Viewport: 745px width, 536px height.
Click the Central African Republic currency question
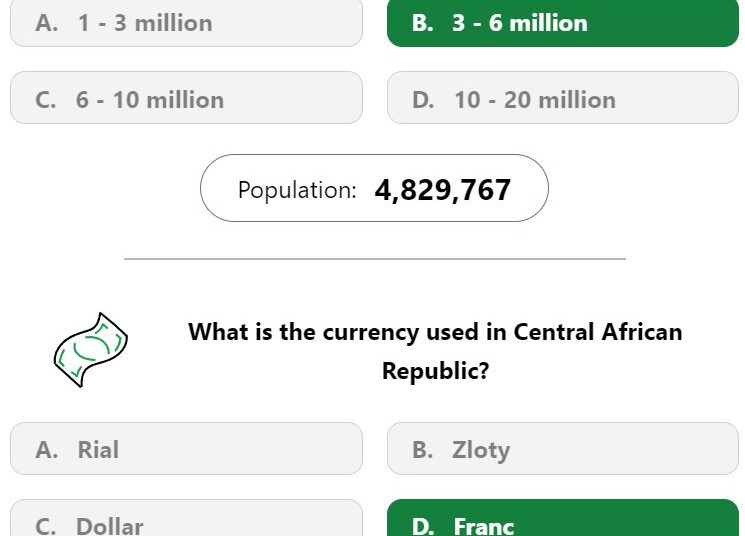435,351
